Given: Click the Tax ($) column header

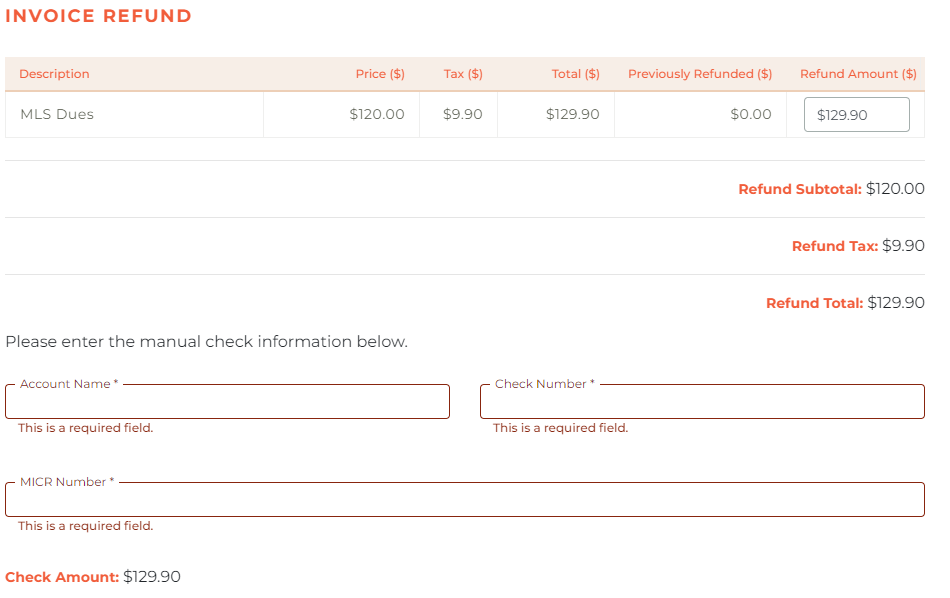Looking at the screenshot, I should click(463, 74).
